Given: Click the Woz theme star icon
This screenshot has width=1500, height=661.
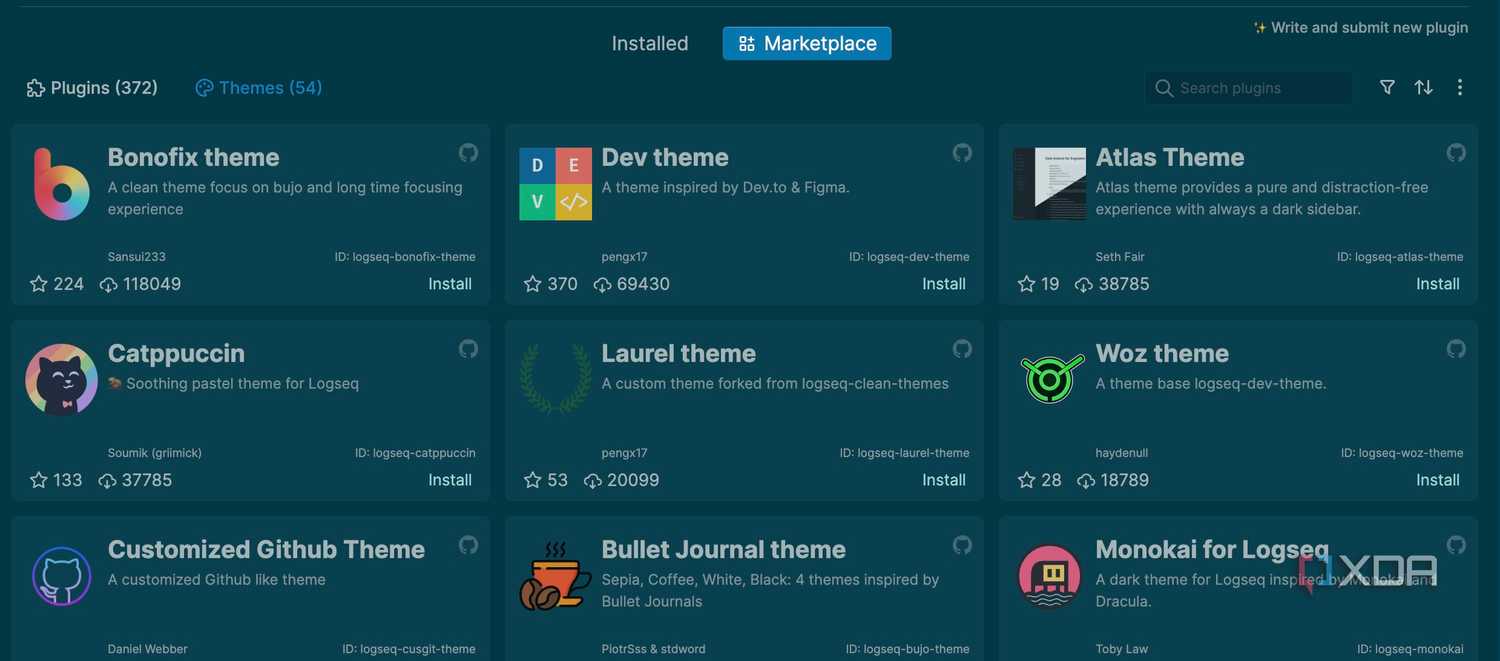Looking at the screenshot, I should point(1026,480).
